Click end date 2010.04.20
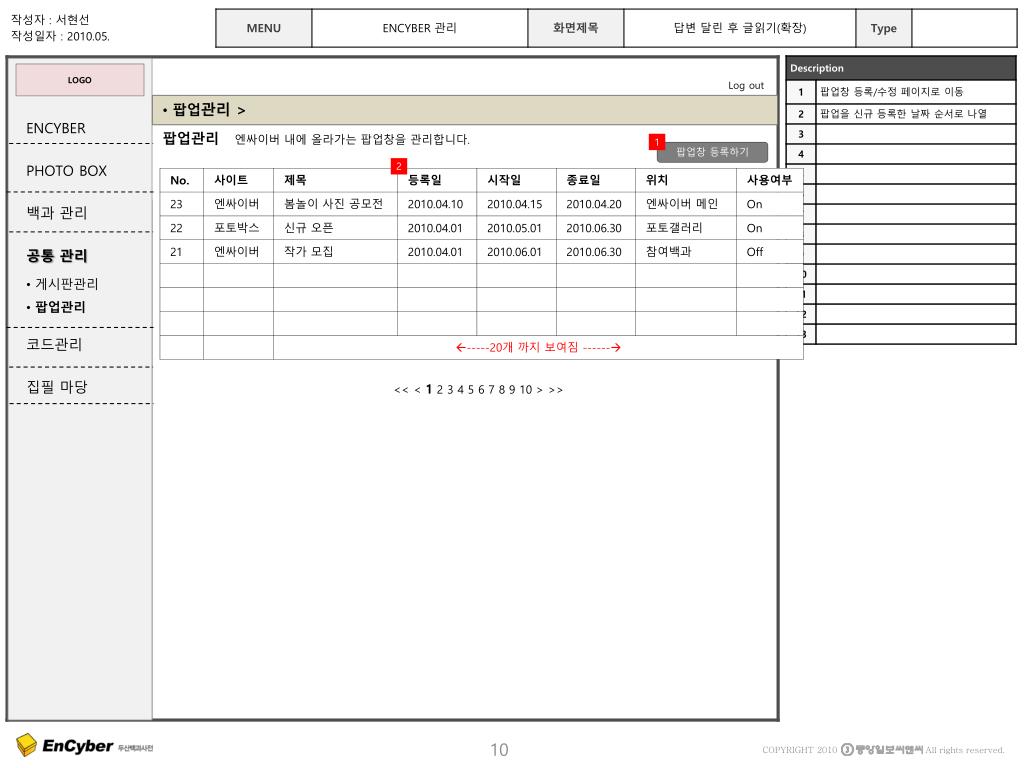Screen dimensions: 1024x768 coord(594,204)
